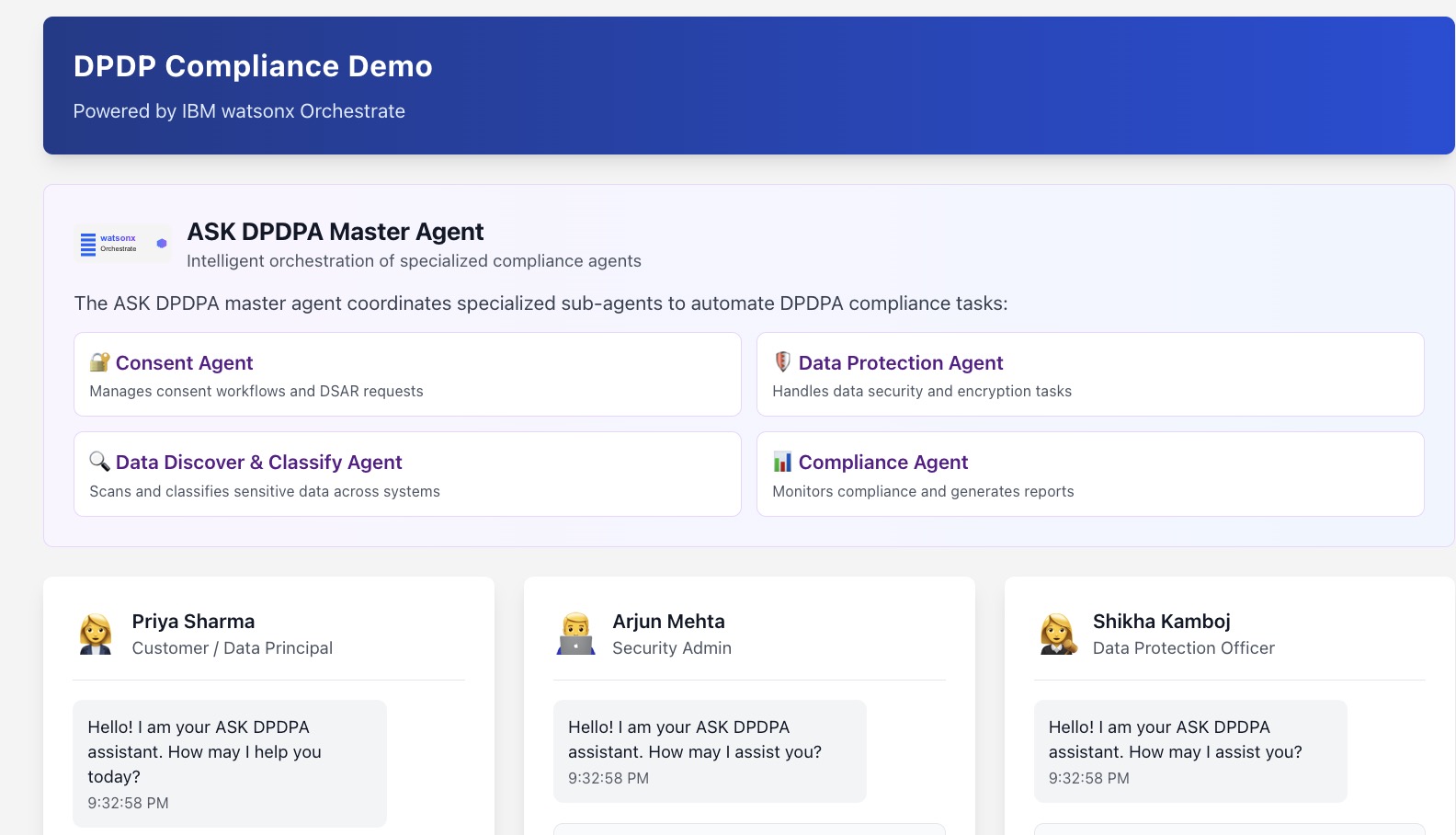The image size is (1456, 835).
Task: Click Priya Sharma's avatar
Action: point(96,635)
